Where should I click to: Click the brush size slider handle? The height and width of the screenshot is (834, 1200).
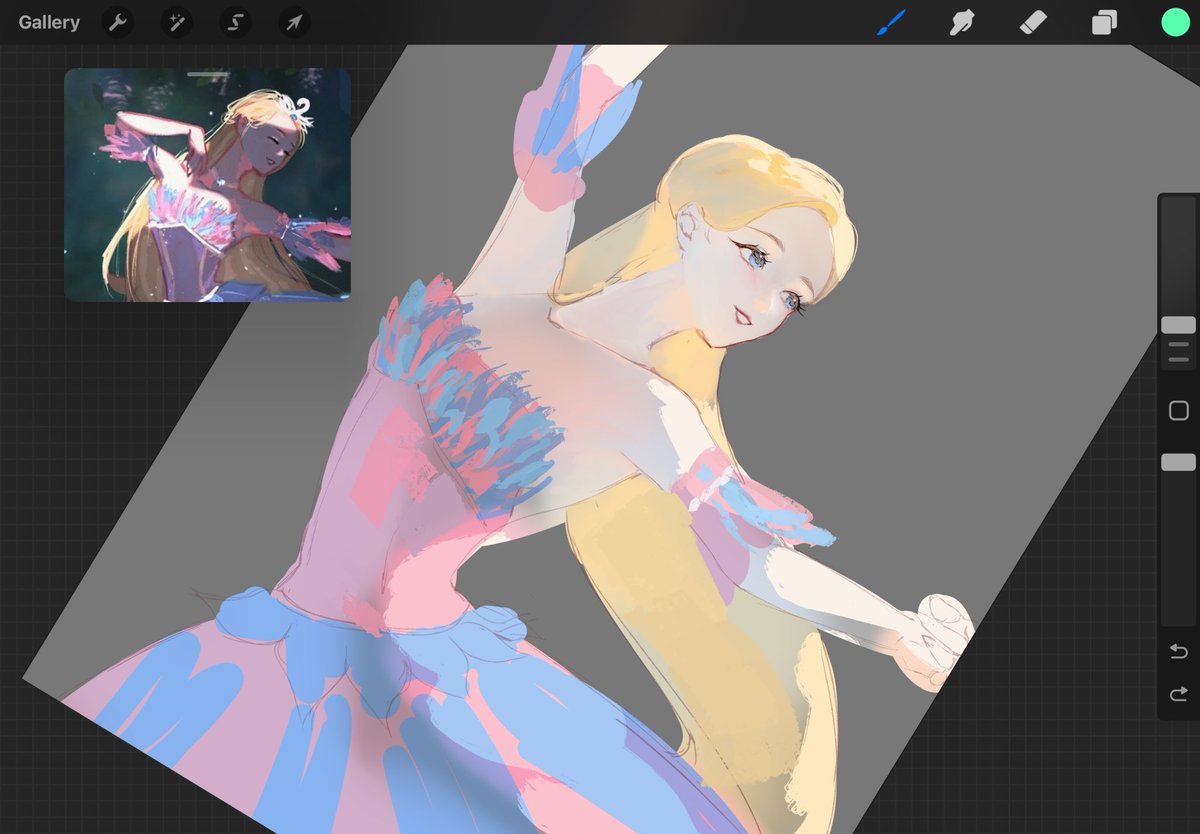[1178, 325]
